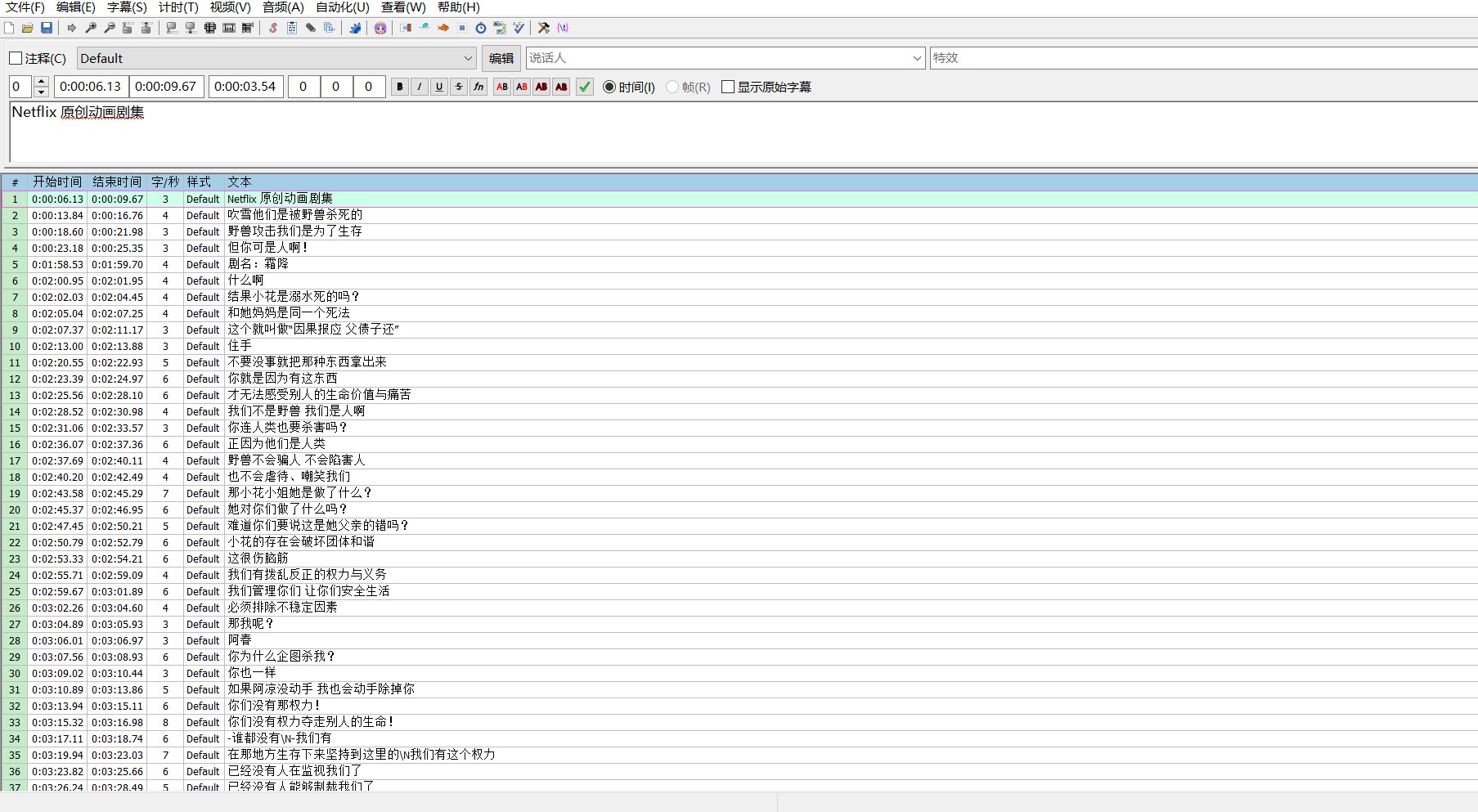Toggle Italic formatting button

pos(420,87)
